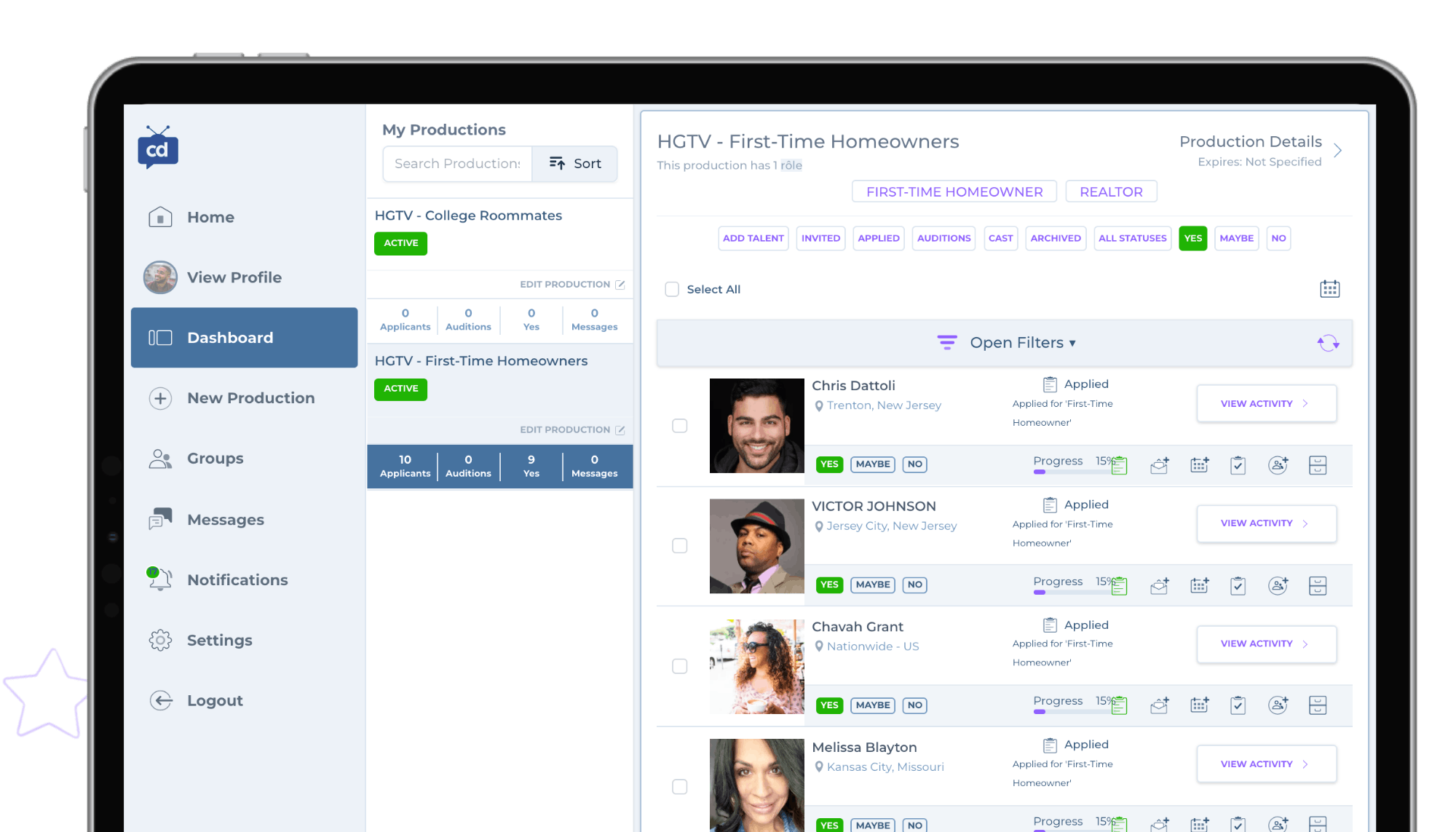Image resolution: width=1456 pixels, height=832 pixels.
Task: Click the Search Productions input field
Action: [457, 164]
